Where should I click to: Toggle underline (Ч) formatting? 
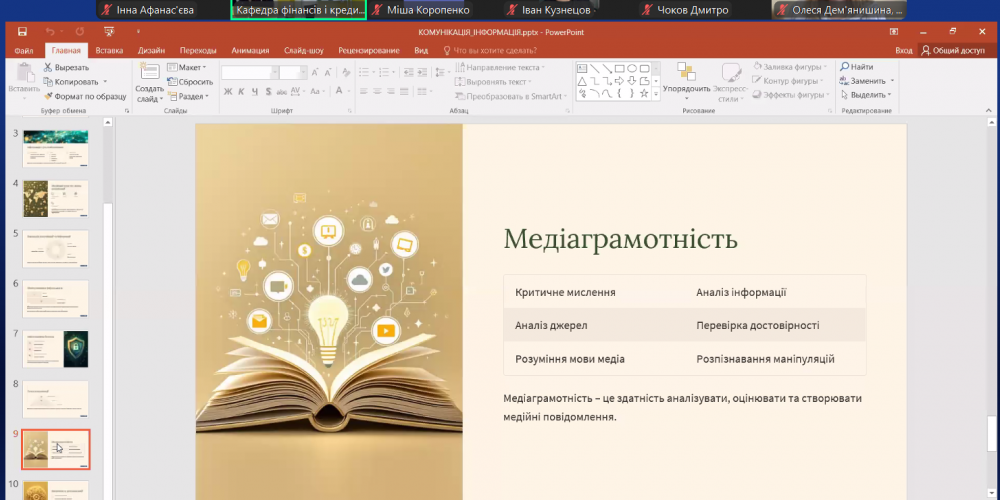pyautogui.click(x=255, y=92)
